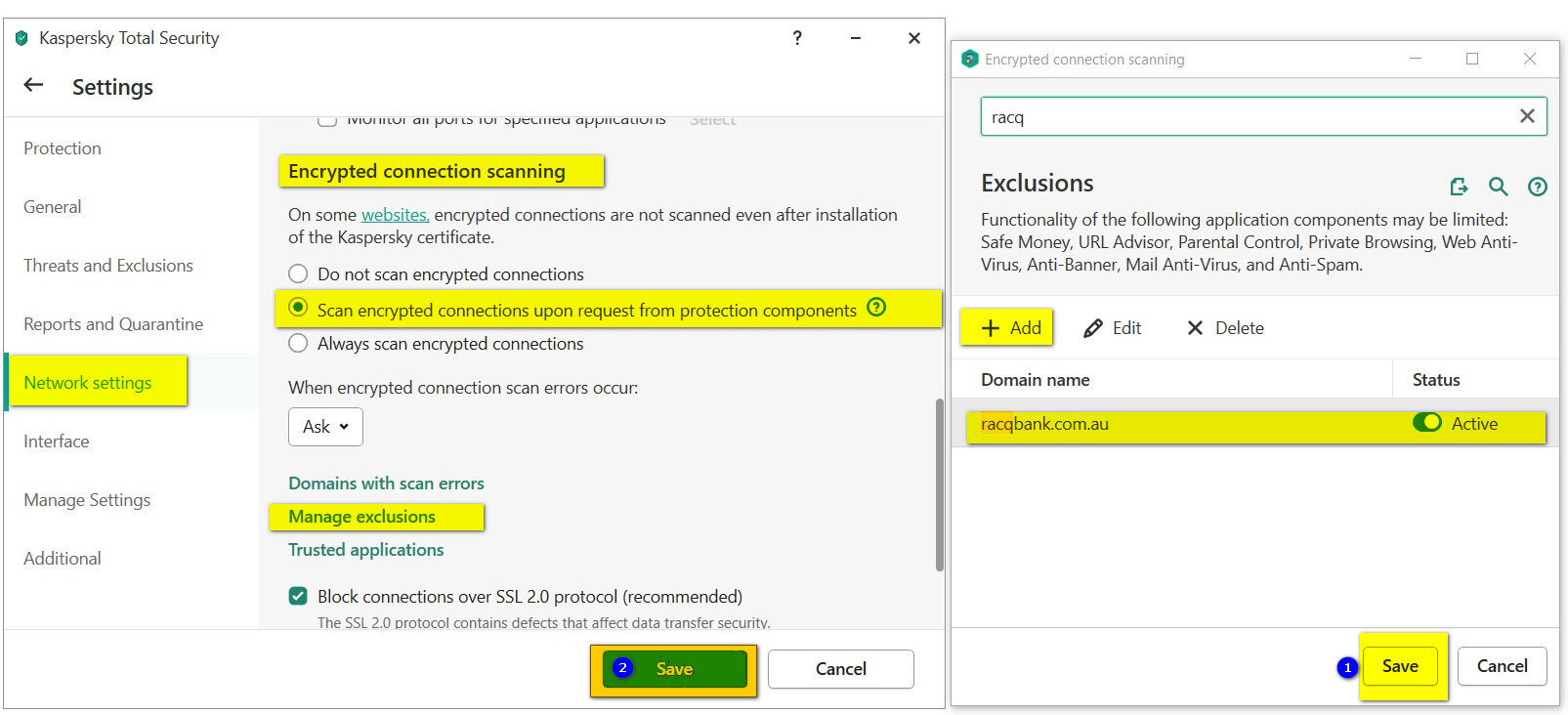The width and height of the screenshot is (1568, 715).
Task: Open the Ask scan errors dropdown
Action: pos(325,427)
